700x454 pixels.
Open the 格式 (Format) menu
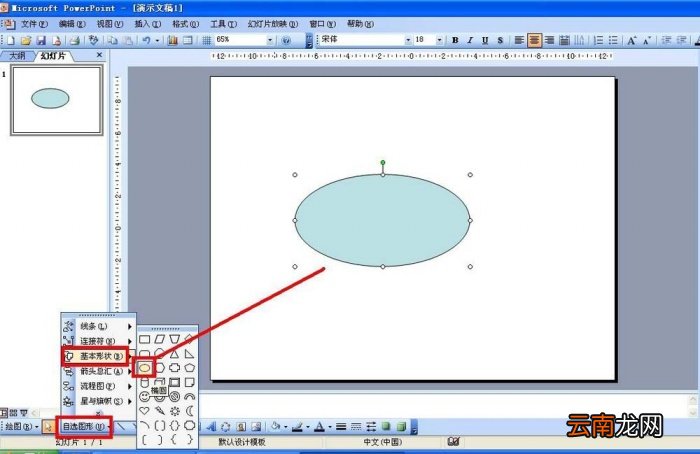pyautogui.click(x=186, y=24)
